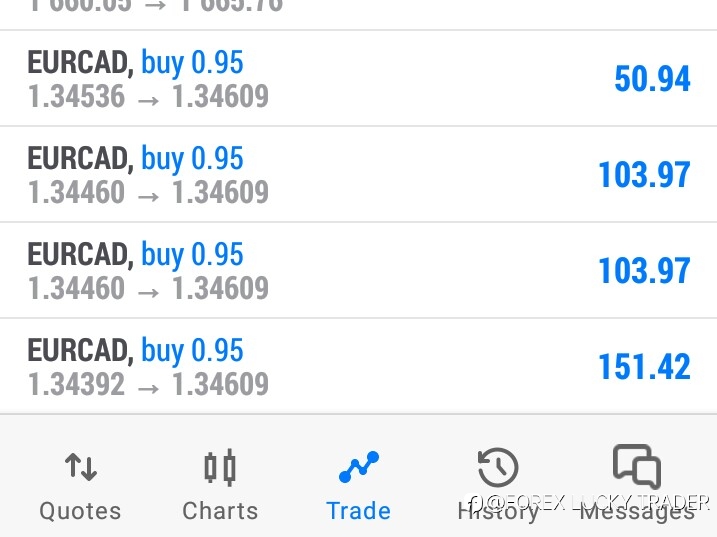Image resolution: width=717 pixels, height=537 pixels.
Task: Switch to the Quotes tab label
Action: [80, 511]
